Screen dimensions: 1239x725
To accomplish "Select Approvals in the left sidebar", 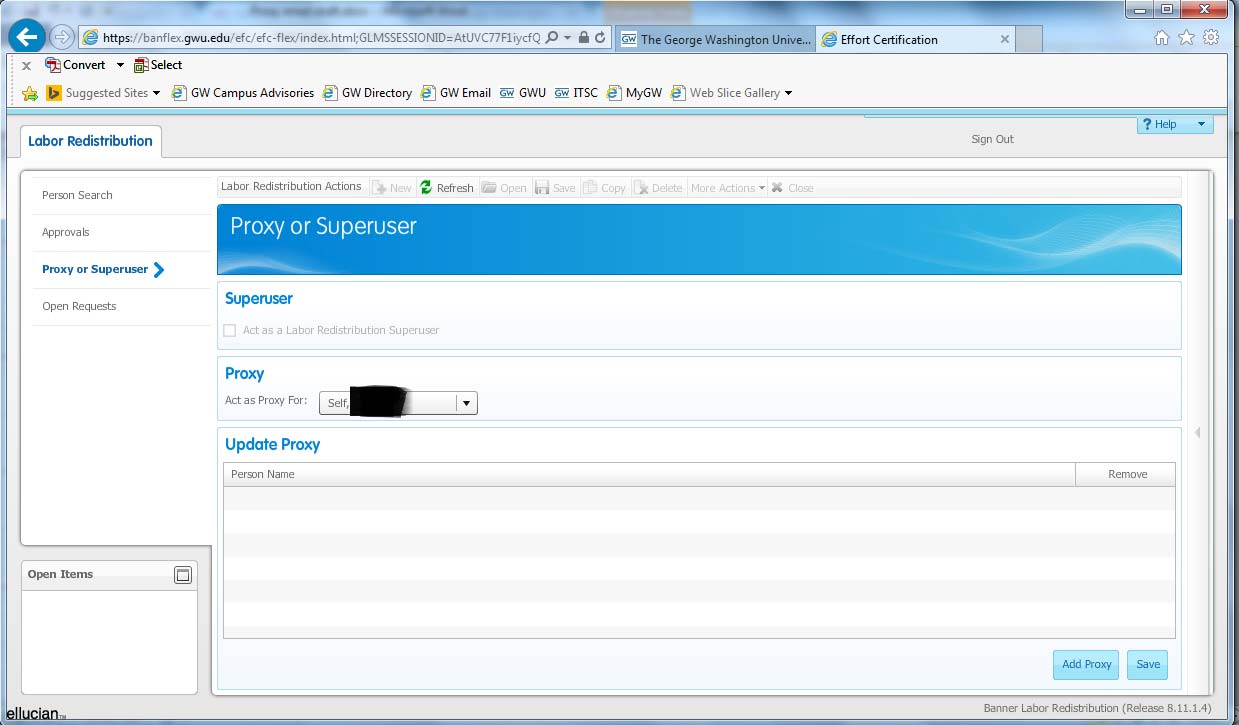I will (x=66, y=232).
